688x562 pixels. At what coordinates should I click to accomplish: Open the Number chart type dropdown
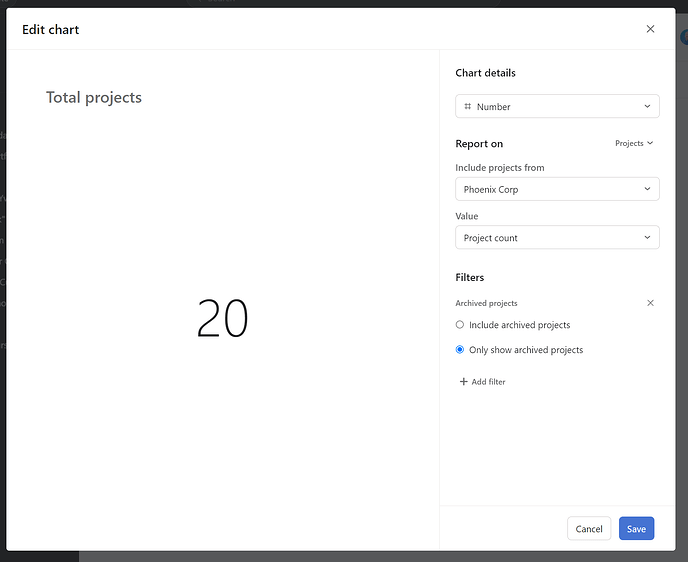click(x=556, y=106)
